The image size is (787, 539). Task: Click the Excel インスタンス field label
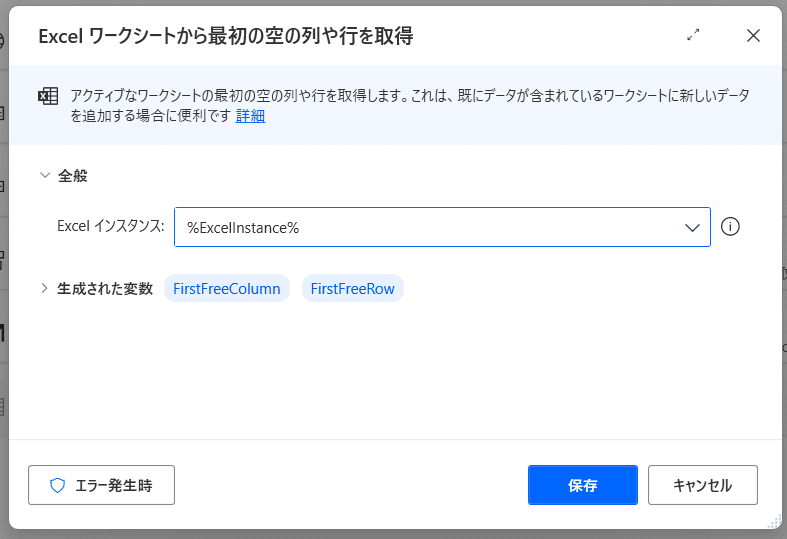pos(110,226)
